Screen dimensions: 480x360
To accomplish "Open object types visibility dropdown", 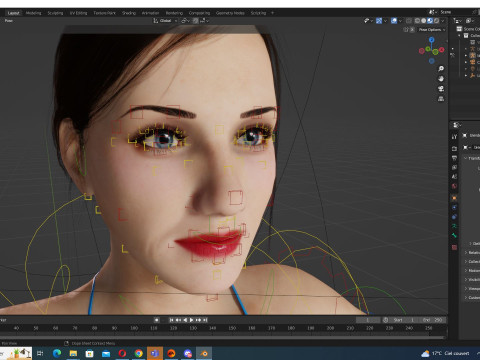I will click(368, 21).
